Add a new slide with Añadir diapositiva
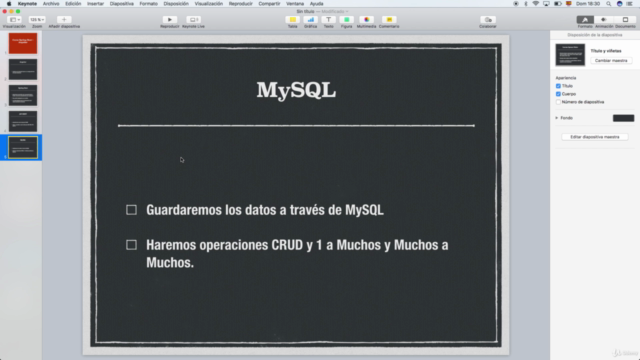This screenshot has height=360, width=640. tap(64, 20)
